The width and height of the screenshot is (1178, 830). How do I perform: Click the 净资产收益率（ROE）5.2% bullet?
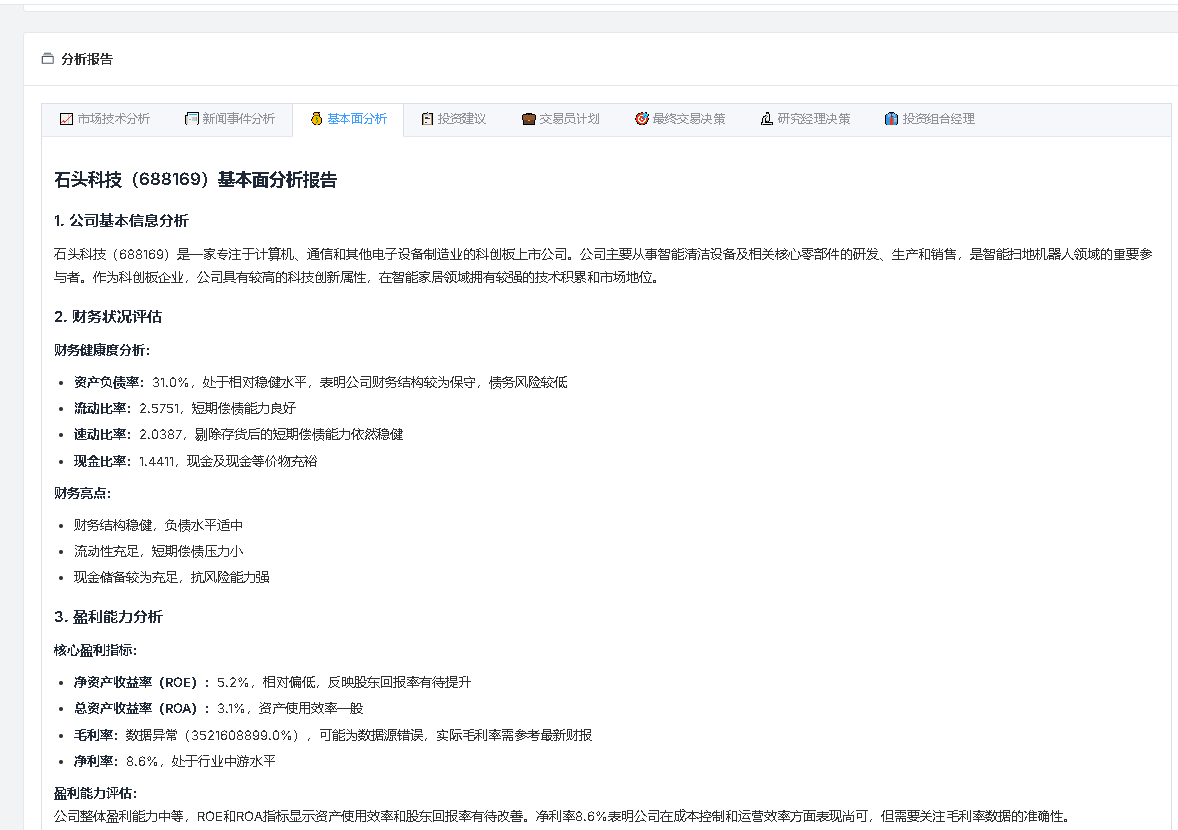(272, 682)
